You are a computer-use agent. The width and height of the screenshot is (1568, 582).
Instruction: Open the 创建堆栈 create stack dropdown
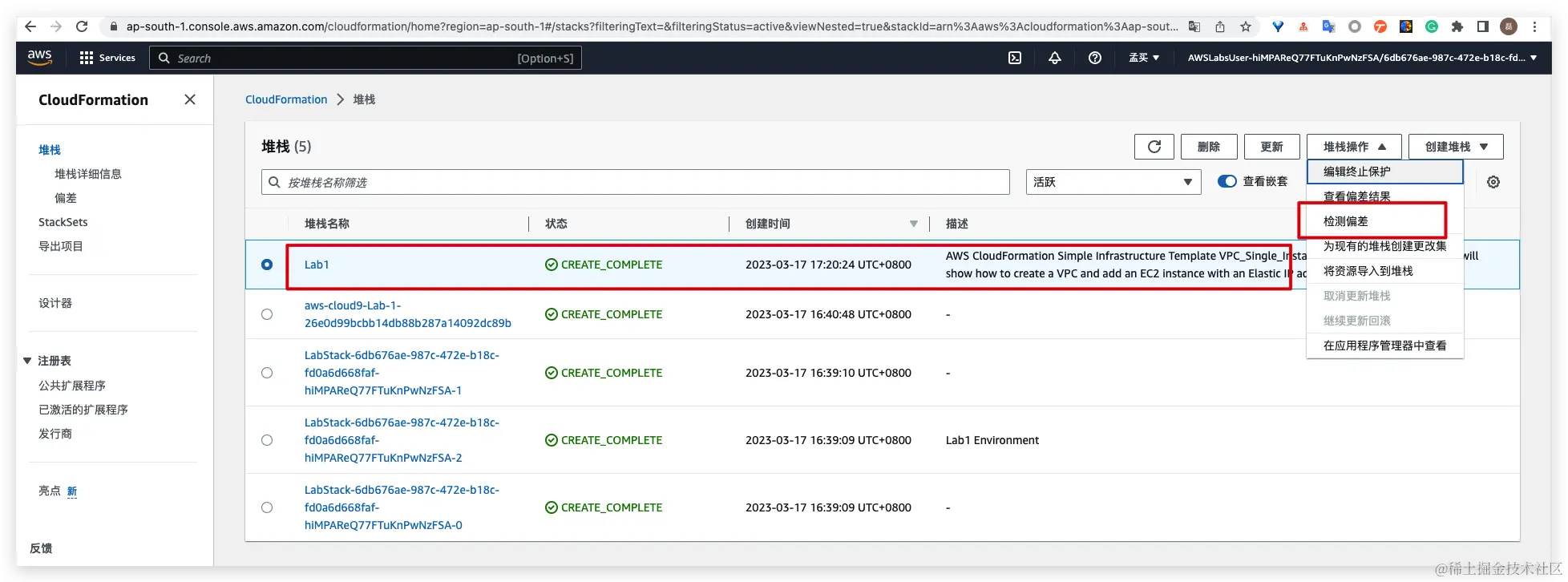[x=1456, y=147]
